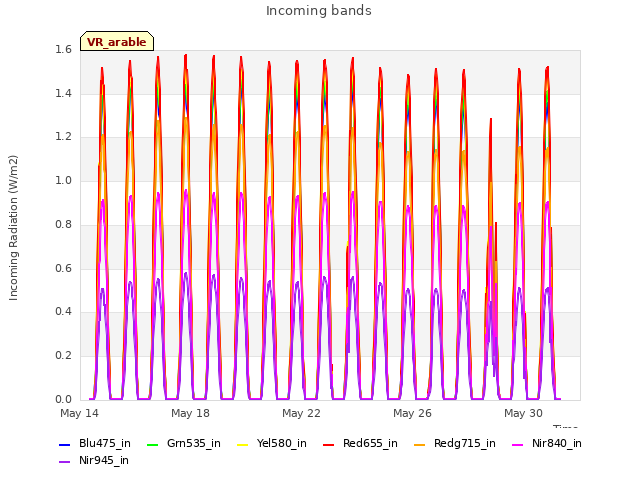This screenshot has width=640, height=480.
Task: Click the May 26 x-axis tick label
Action: click(412, 413)
